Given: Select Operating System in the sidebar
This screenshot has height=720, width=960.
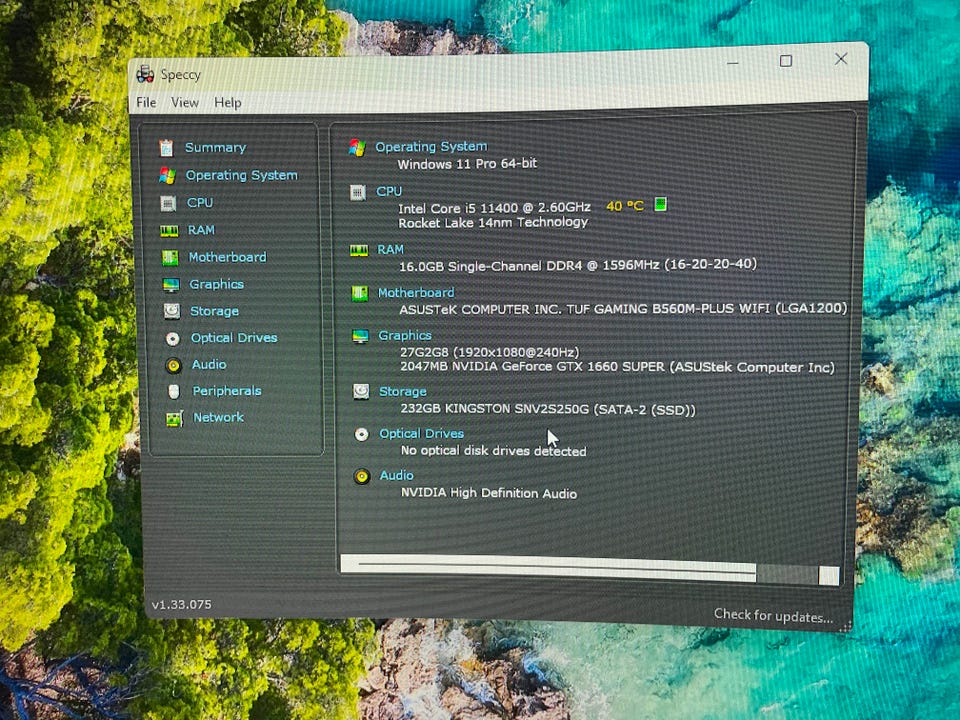Looking at the screenshot, I should (x=241, y=175).
